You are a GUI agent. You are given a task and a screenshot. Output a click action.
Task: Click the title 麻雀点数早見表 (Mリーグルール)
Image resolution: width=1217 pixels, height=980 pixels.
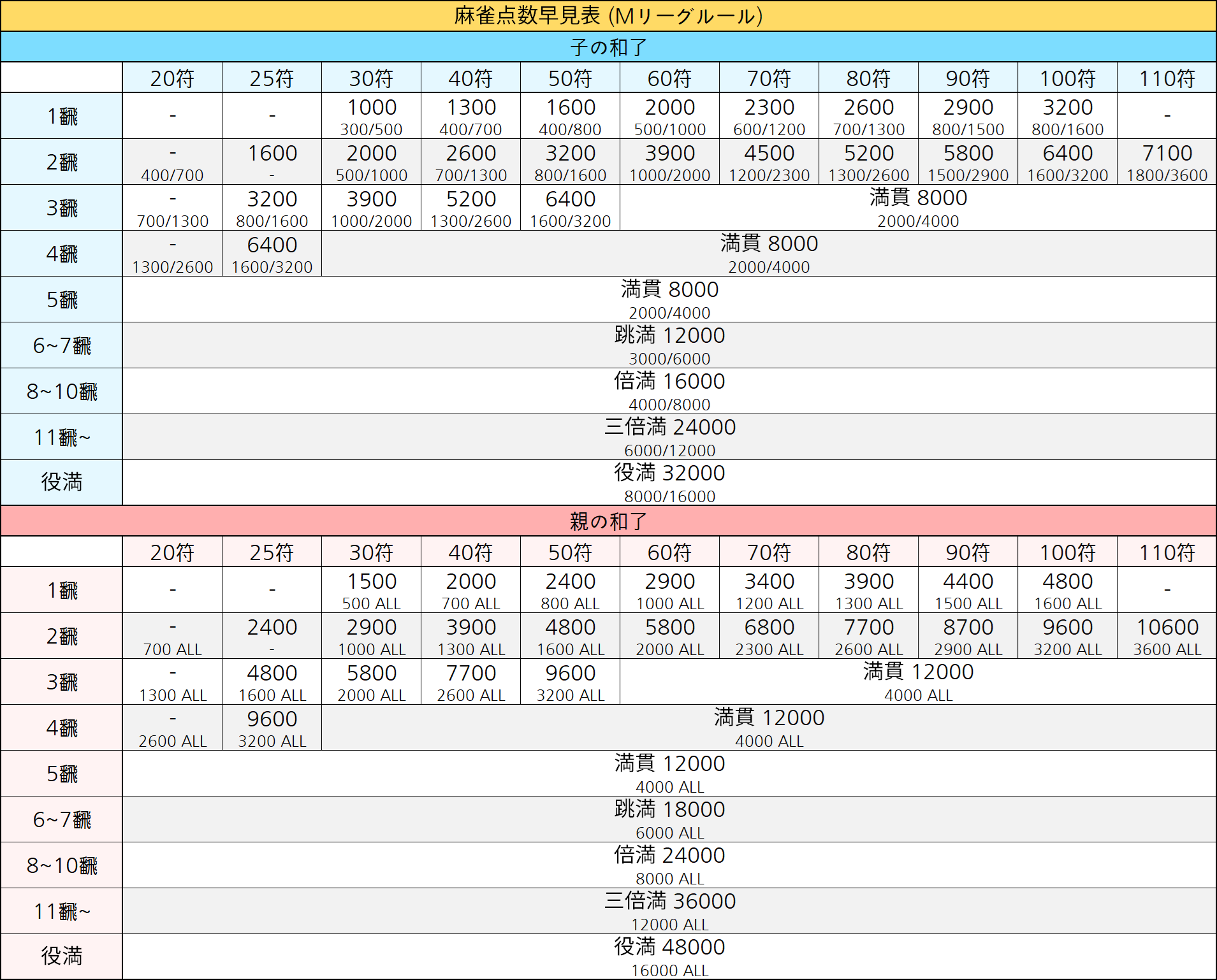click(608, 16)
